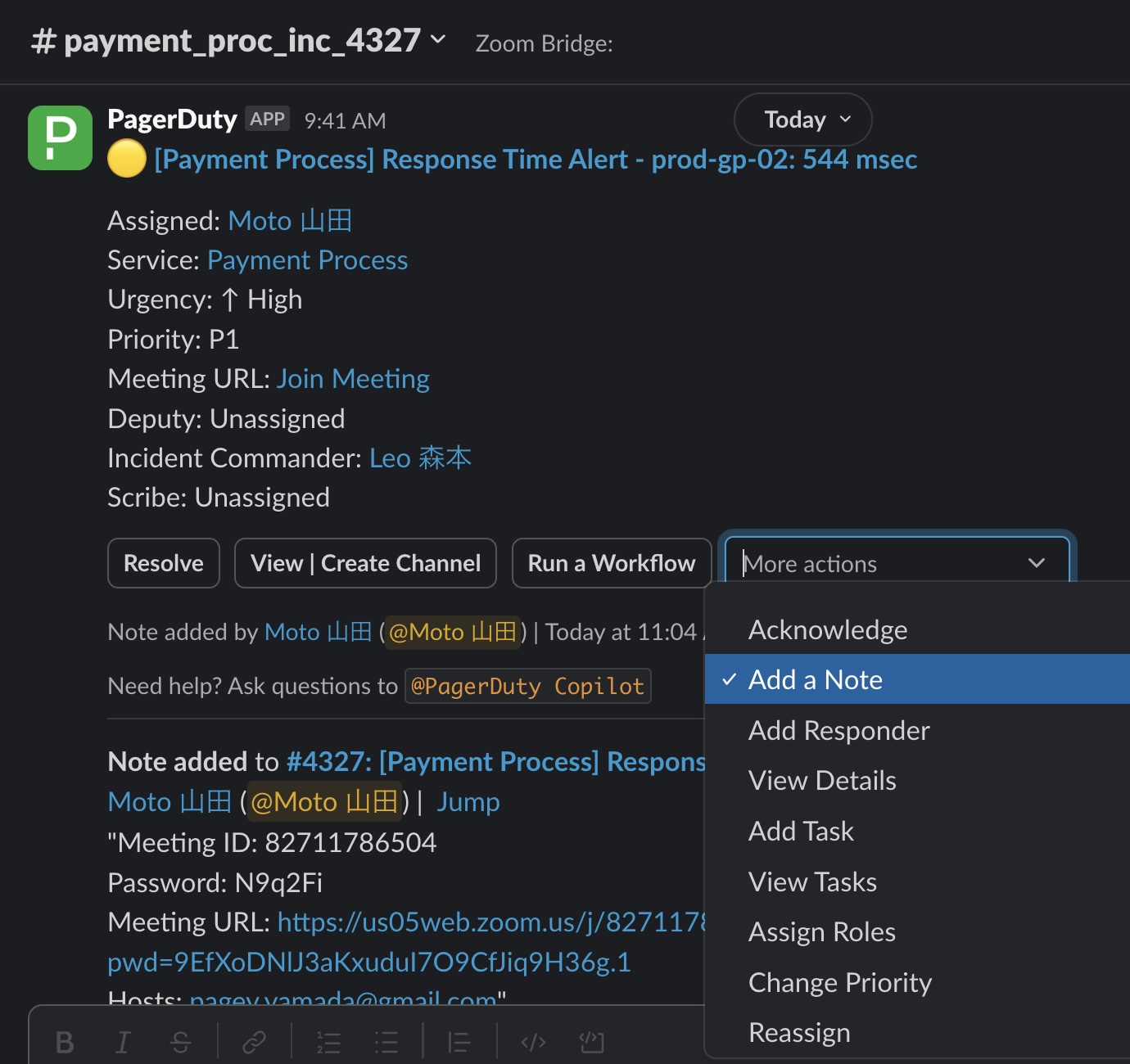Insert a code block in the composer
This screenshot has width=1130, height=1064.
(591, 1042)
